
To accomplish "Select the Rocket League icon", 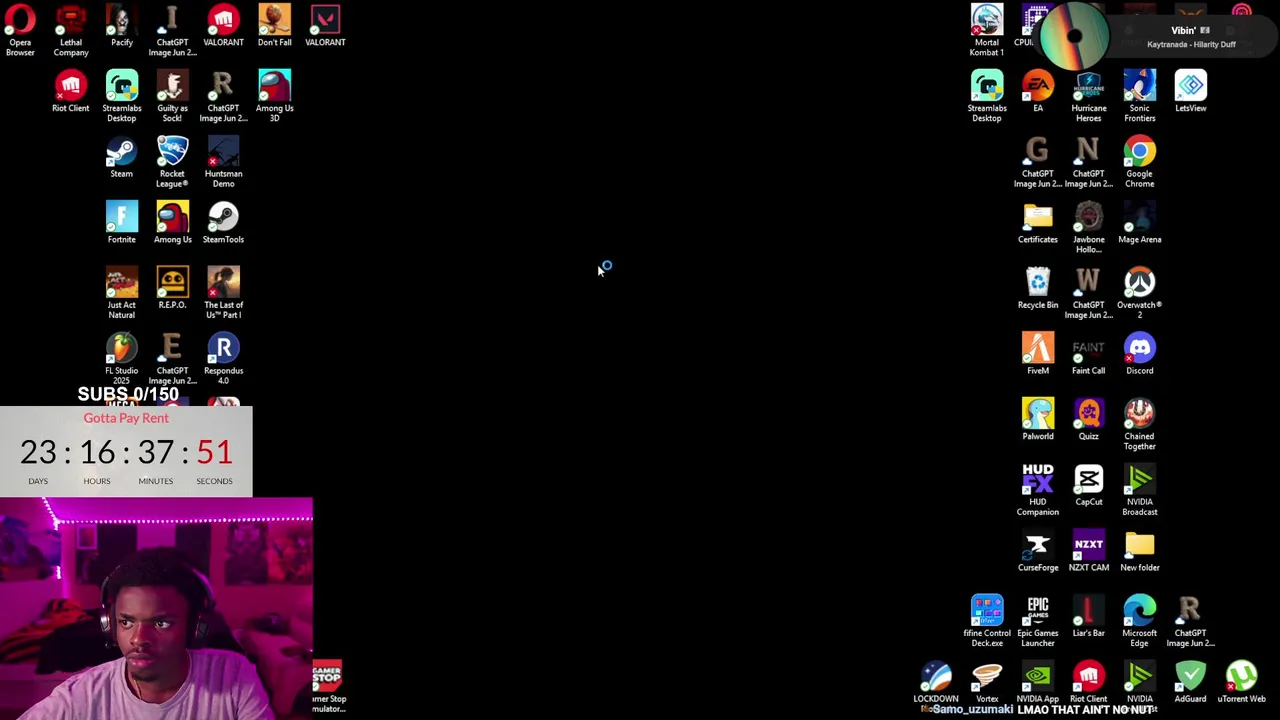I will 172,162.
